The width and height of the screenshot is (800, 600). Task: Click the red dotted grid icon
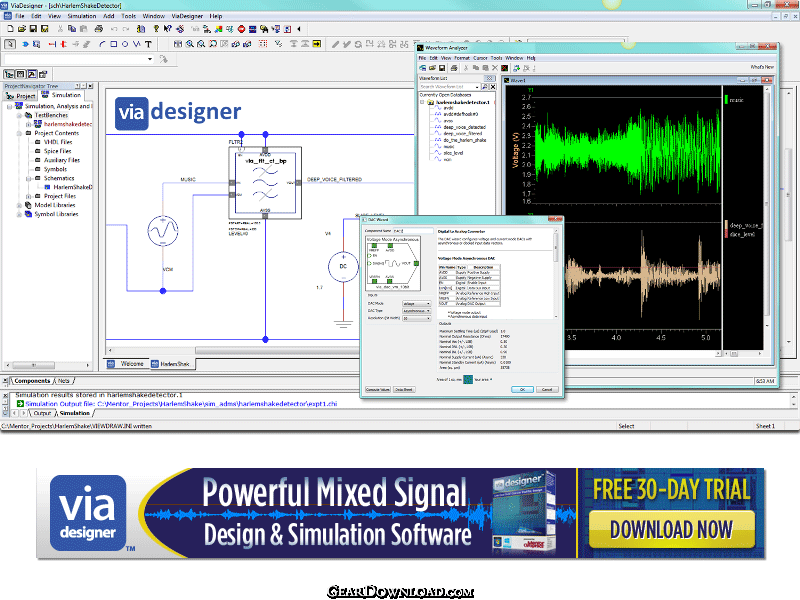click(x=263, y=44)
